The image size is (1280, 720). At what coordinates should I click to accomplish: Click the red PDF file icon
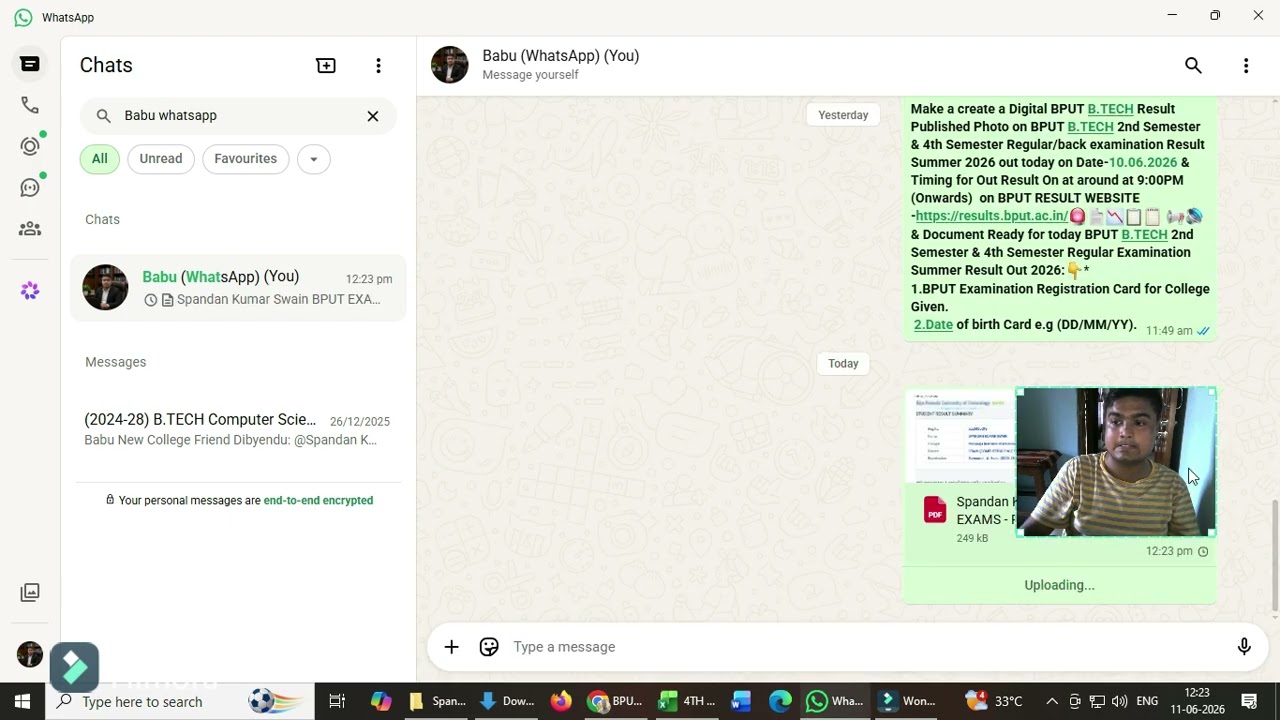pyautogui.click(x=935, y=510)
